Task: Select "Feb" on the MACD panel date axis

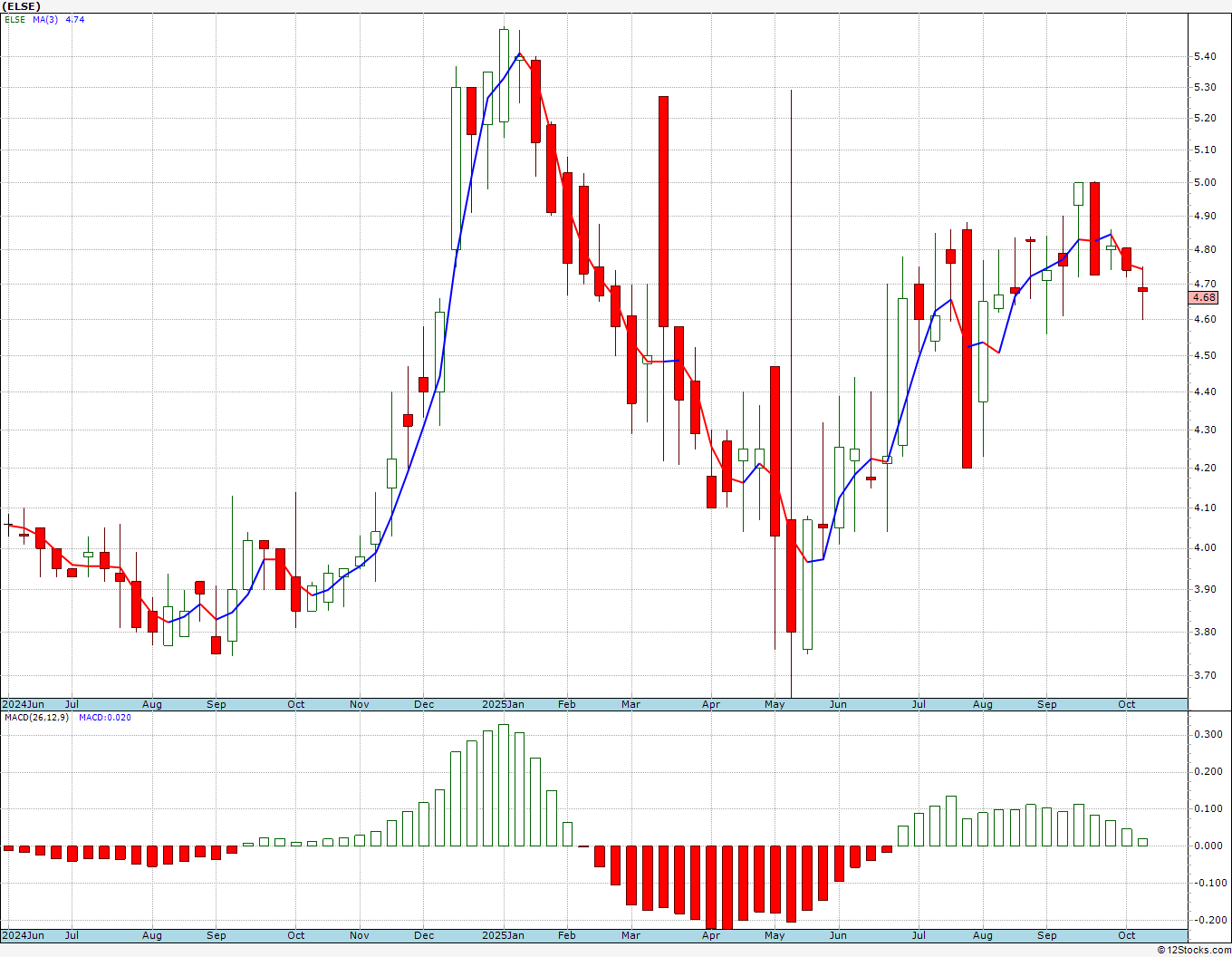Action: pos(567,935)
